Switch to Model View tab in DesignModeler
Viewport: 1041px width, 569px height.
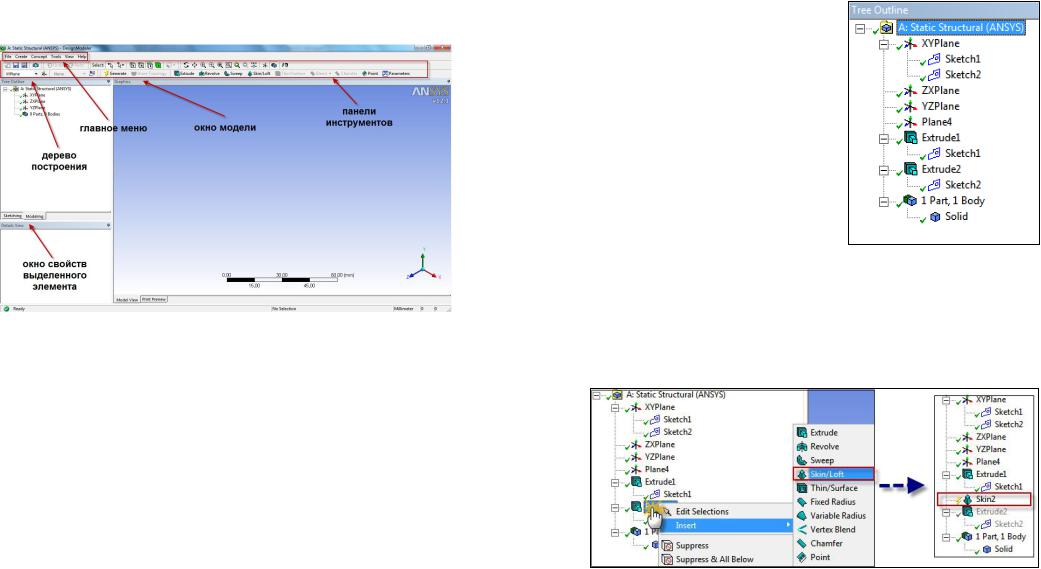(127, 300)
